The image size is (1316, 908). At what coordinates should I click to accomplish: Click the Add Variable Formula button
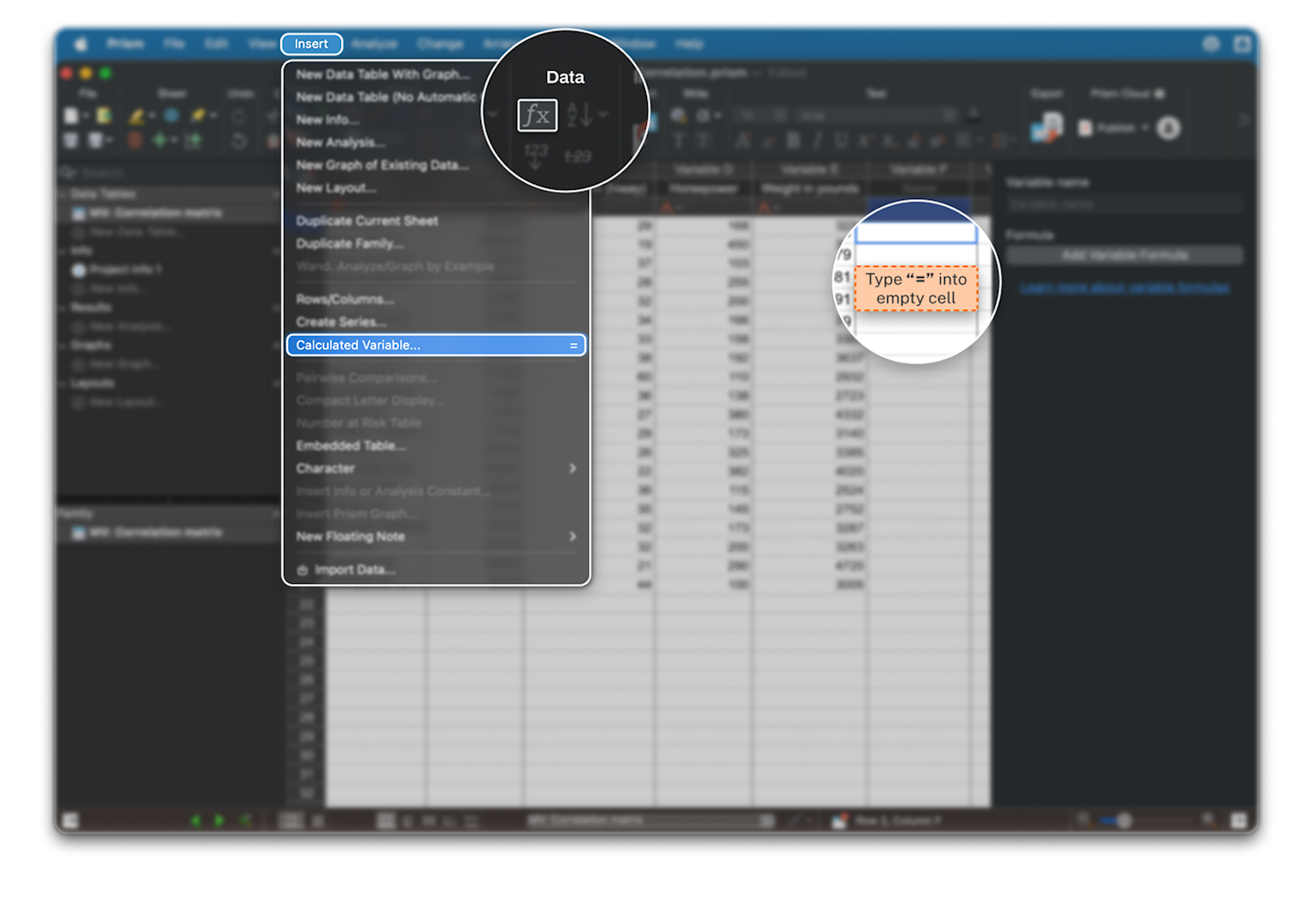pyautogui.click(x=1124, y=256)
